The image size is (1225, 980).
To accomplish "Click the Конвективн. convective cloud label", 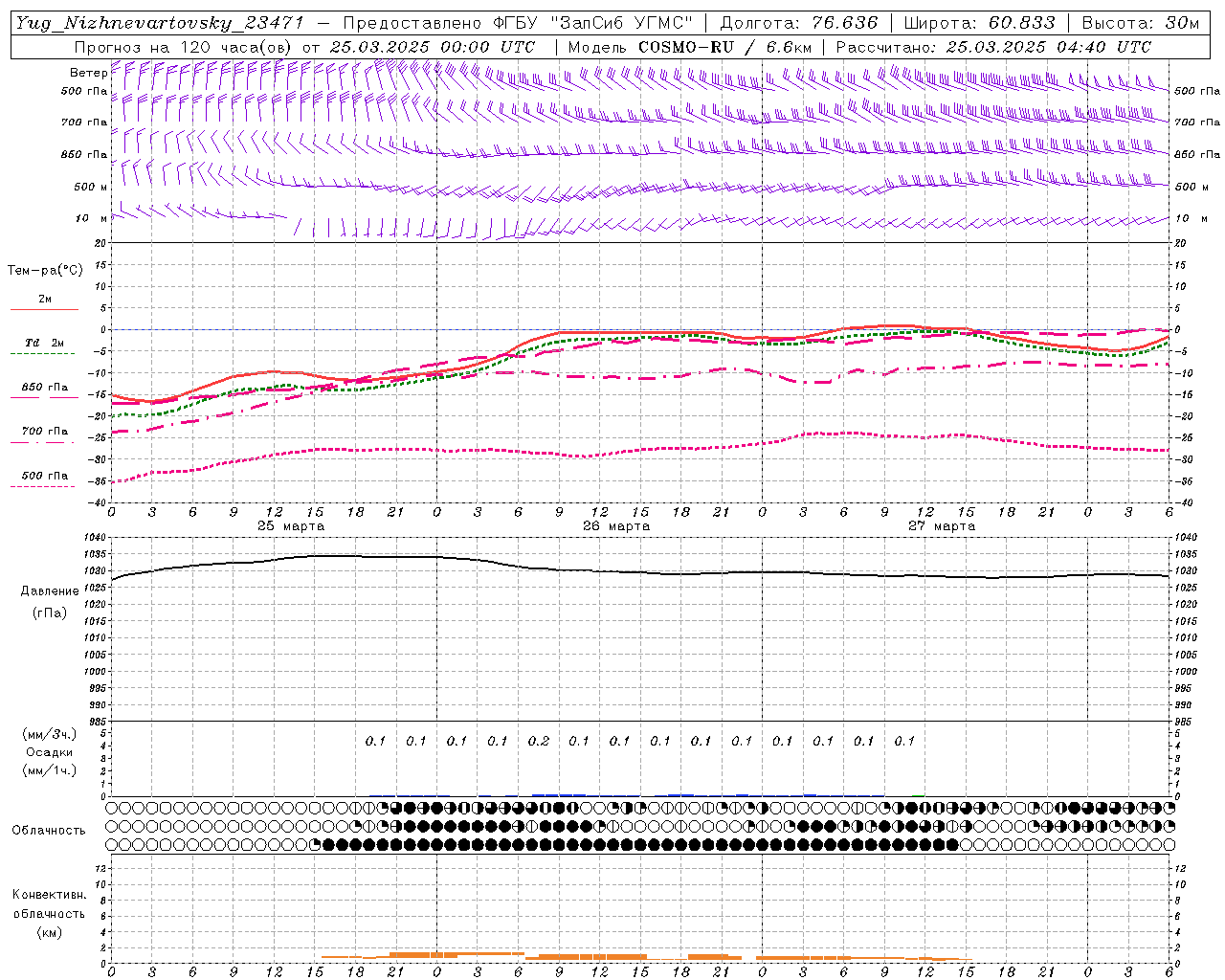I will pos(49,895).
